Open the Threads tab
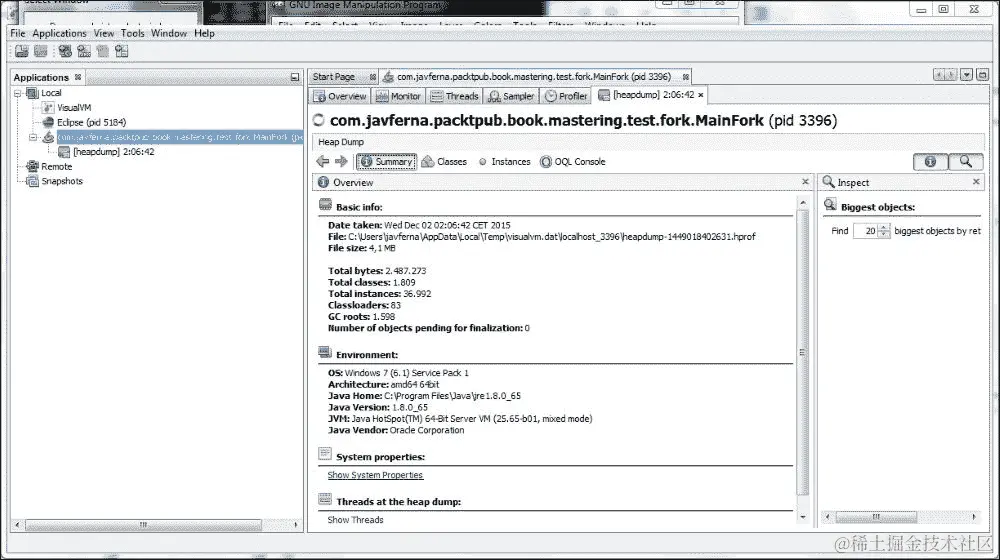Image resolution: width=1000 pixels, height=560 pixels. point(454,96)
